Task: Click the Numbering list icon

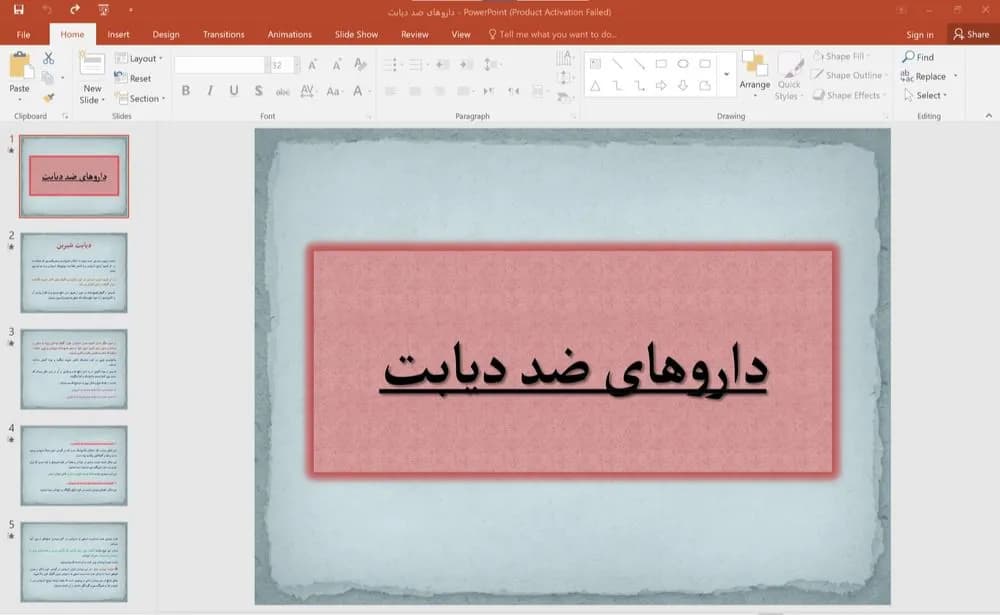Action: tap(417, 64)
